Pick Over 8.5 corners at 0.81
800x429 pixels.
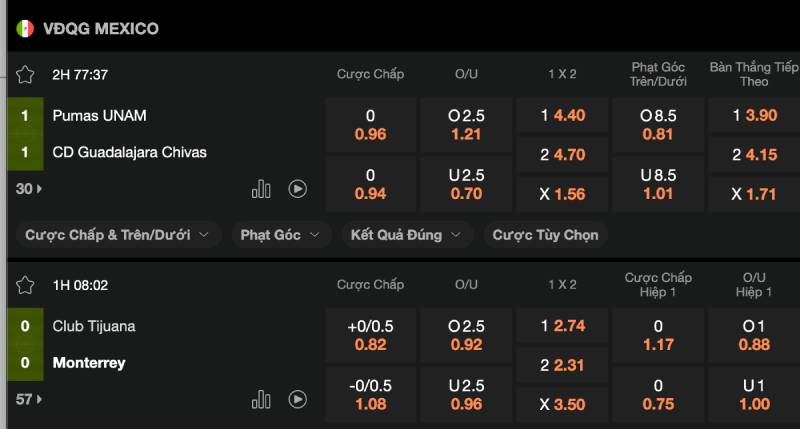[x=658, y=125]
